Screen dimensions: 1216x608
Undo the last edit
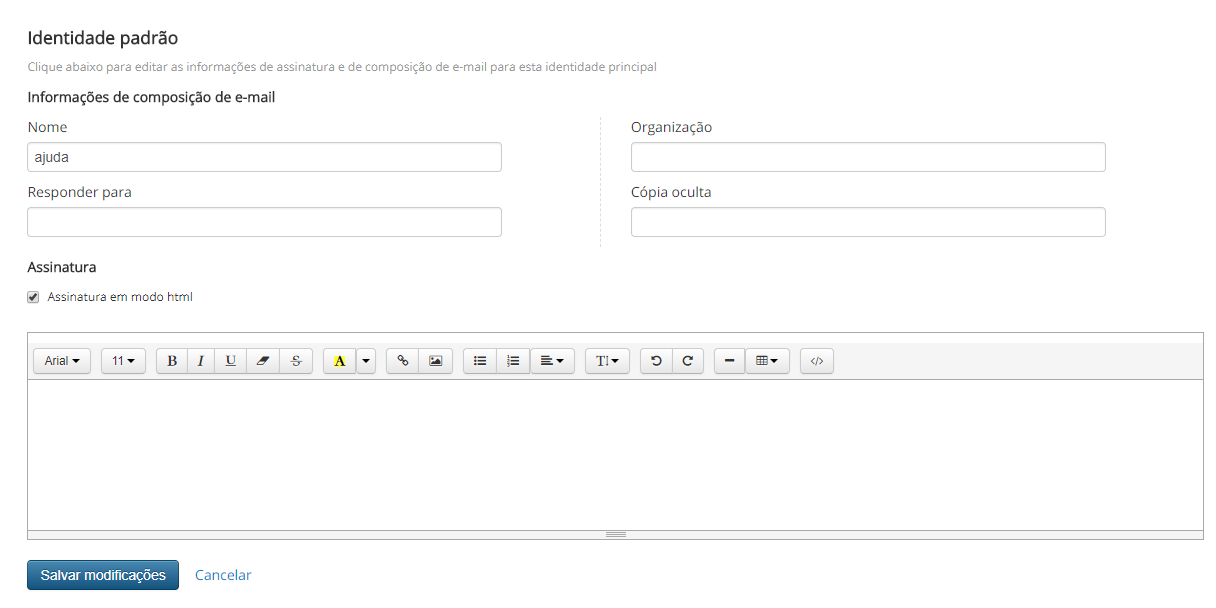(x=656, y=361)
